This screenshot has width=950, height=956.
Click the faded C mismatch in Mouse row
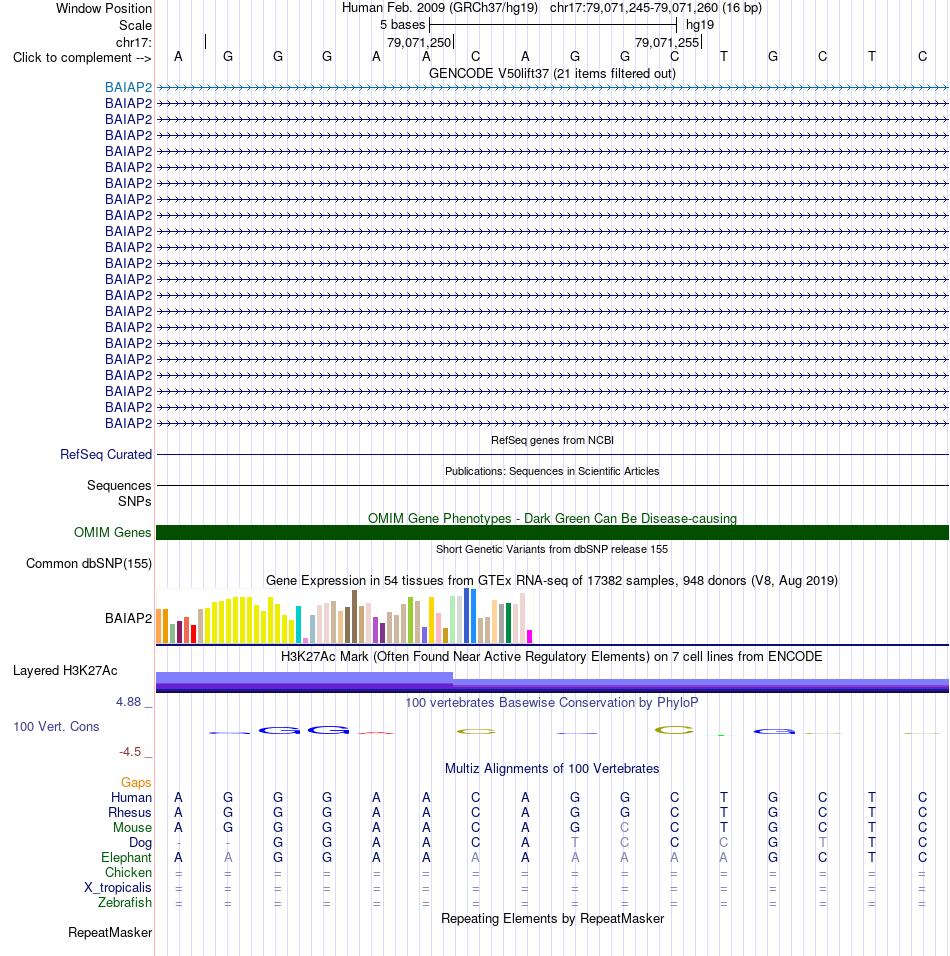pos(624,827)
